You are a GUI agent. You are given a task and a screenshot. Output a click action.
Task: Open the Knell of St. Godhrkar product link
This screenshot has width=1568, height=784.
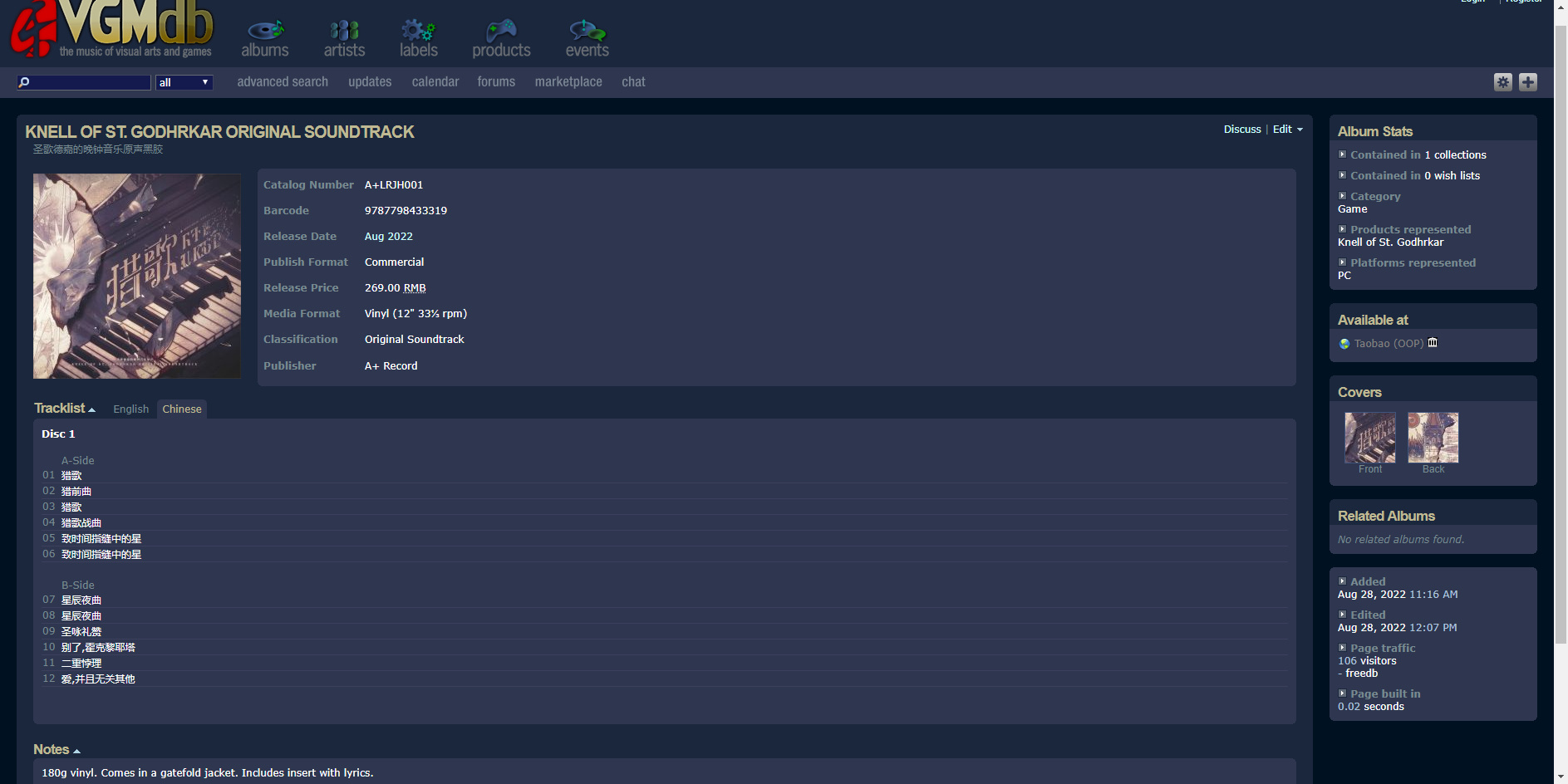[1391, 243]
